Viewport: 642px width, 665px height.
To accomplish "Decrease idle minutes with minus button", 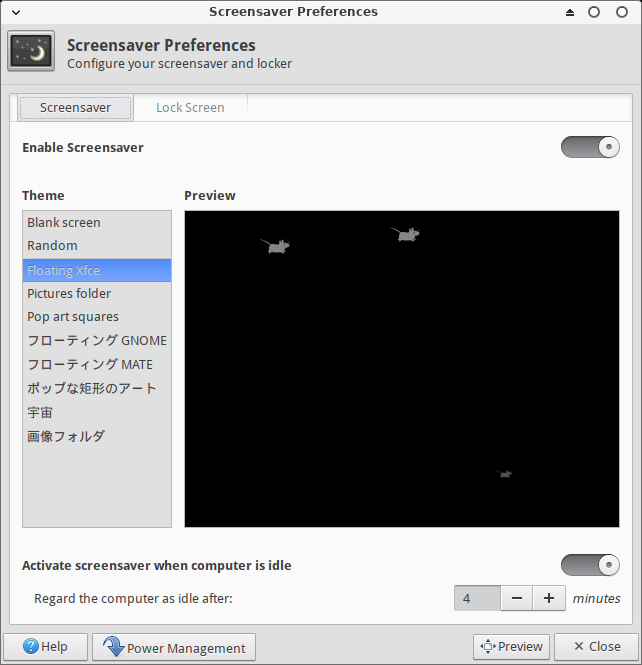I will [x=516, y=598].
